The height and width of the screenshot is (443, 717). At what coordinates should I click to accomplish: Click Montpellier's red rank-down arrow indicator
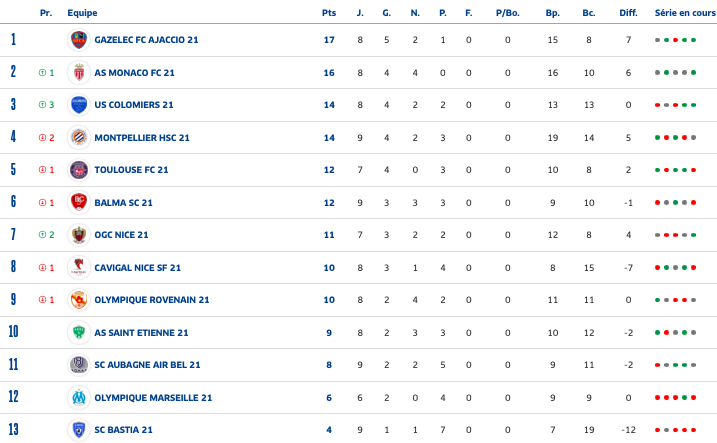42,138
